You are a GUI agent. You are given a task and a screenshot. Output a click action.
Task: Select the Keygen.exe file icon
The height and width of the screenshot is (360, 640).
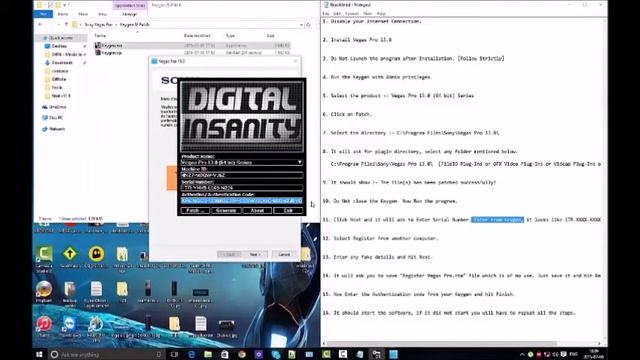click(98, 45)
